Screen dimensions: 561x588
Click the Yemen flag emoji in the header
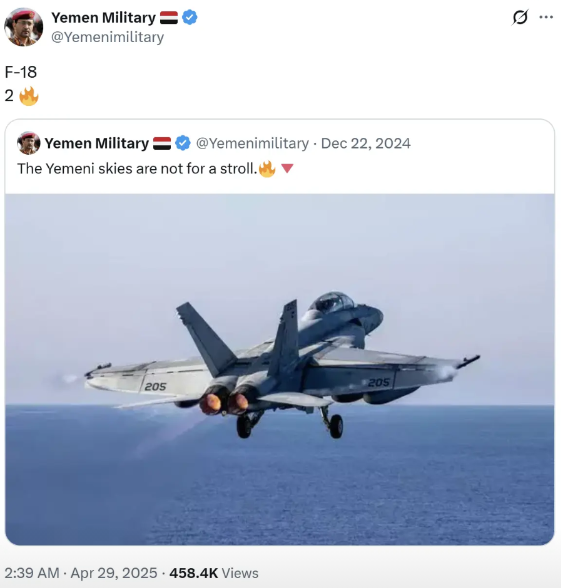point(169,18)
